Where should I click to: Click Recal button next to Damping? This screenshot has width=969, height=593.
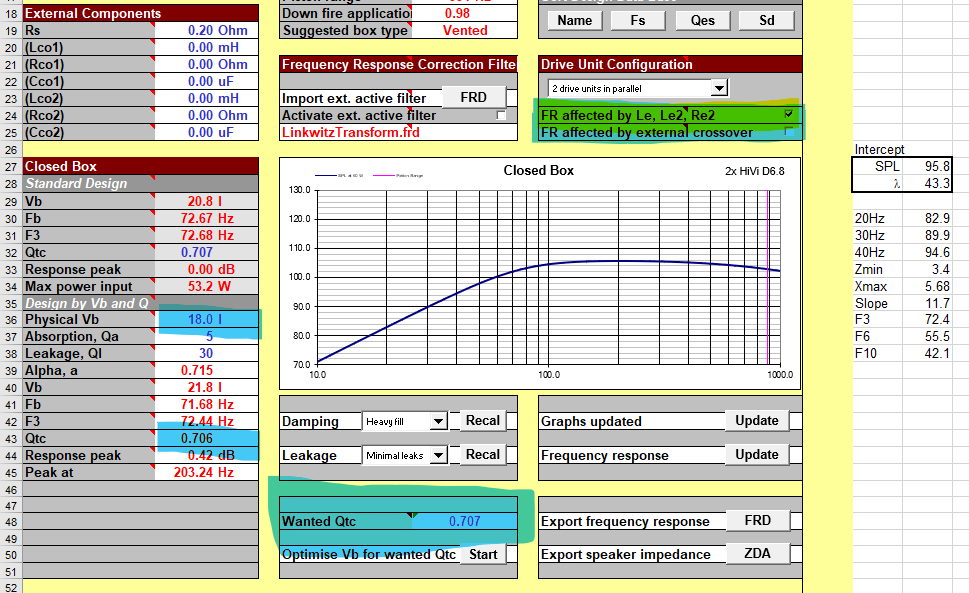(483, 421)
